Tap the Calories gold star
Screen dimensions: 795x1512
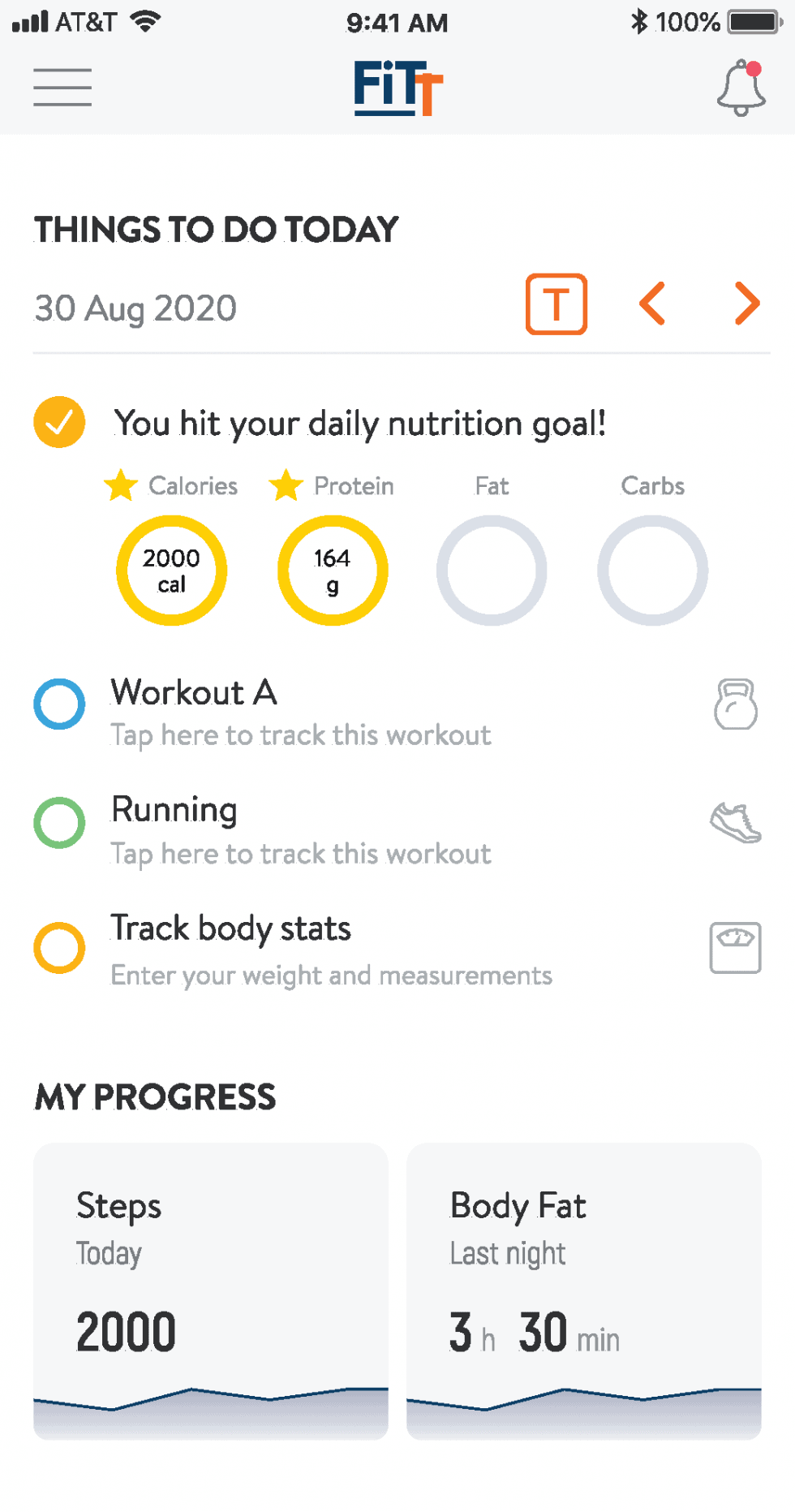pos(121,485)
